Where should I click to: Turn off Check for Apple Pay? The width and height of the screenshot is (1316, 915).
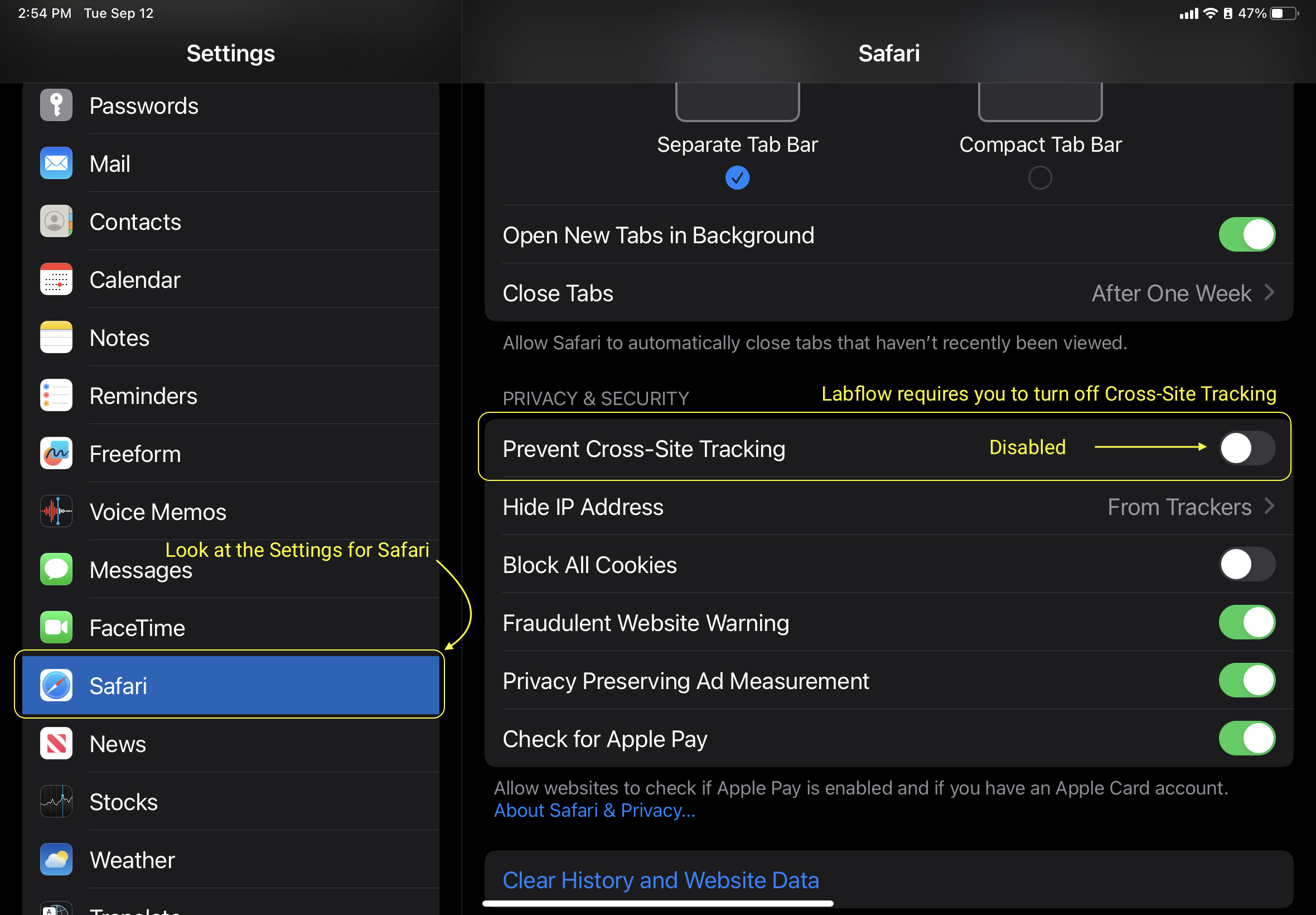point(1247,739)
